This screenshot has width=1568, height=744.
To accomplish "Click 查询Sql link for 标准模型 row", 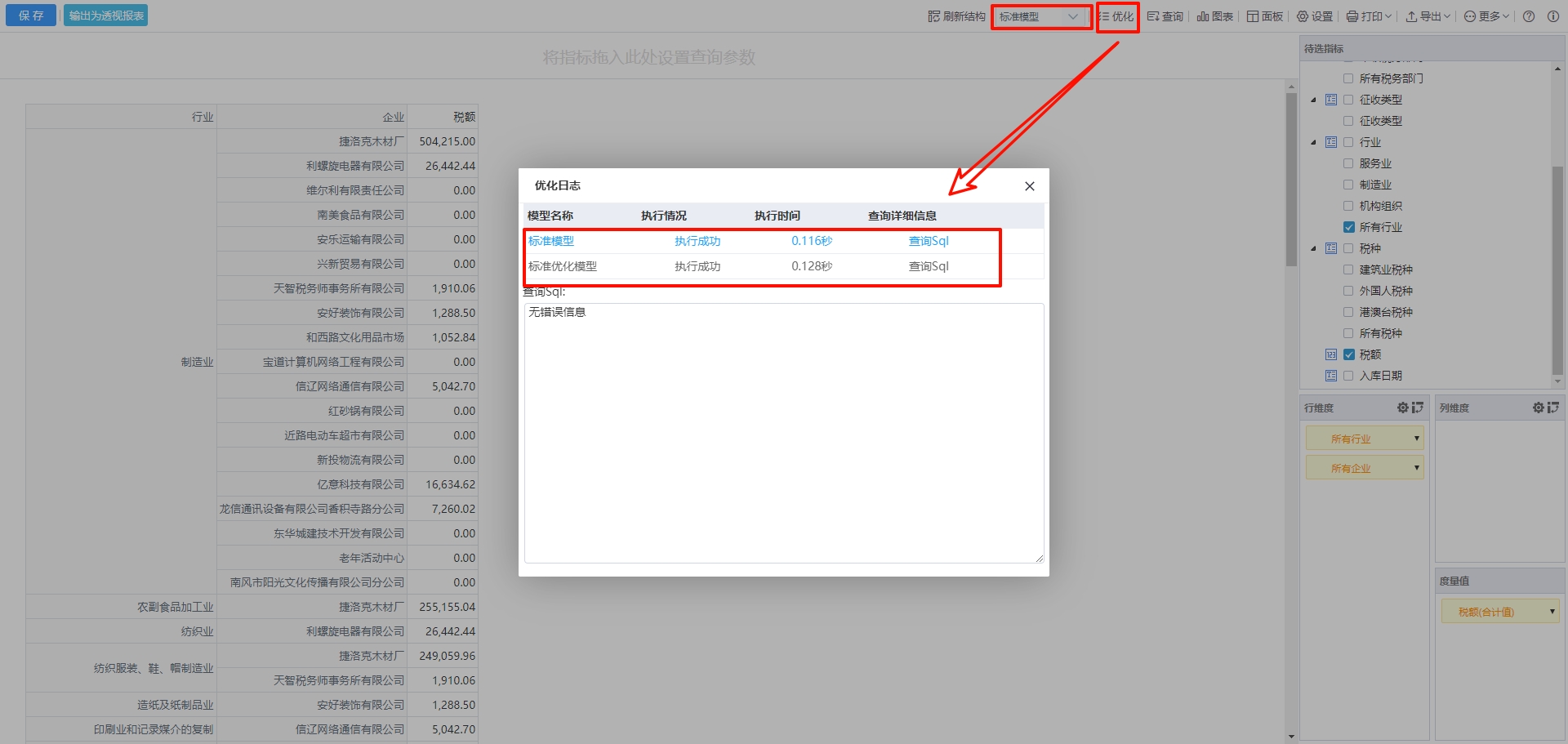I will (929, 241).
